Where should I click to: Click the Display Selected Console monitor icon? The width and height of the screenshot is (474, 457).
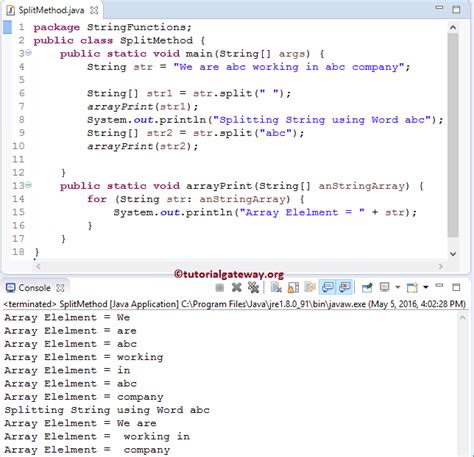click(x=385, y=287)
